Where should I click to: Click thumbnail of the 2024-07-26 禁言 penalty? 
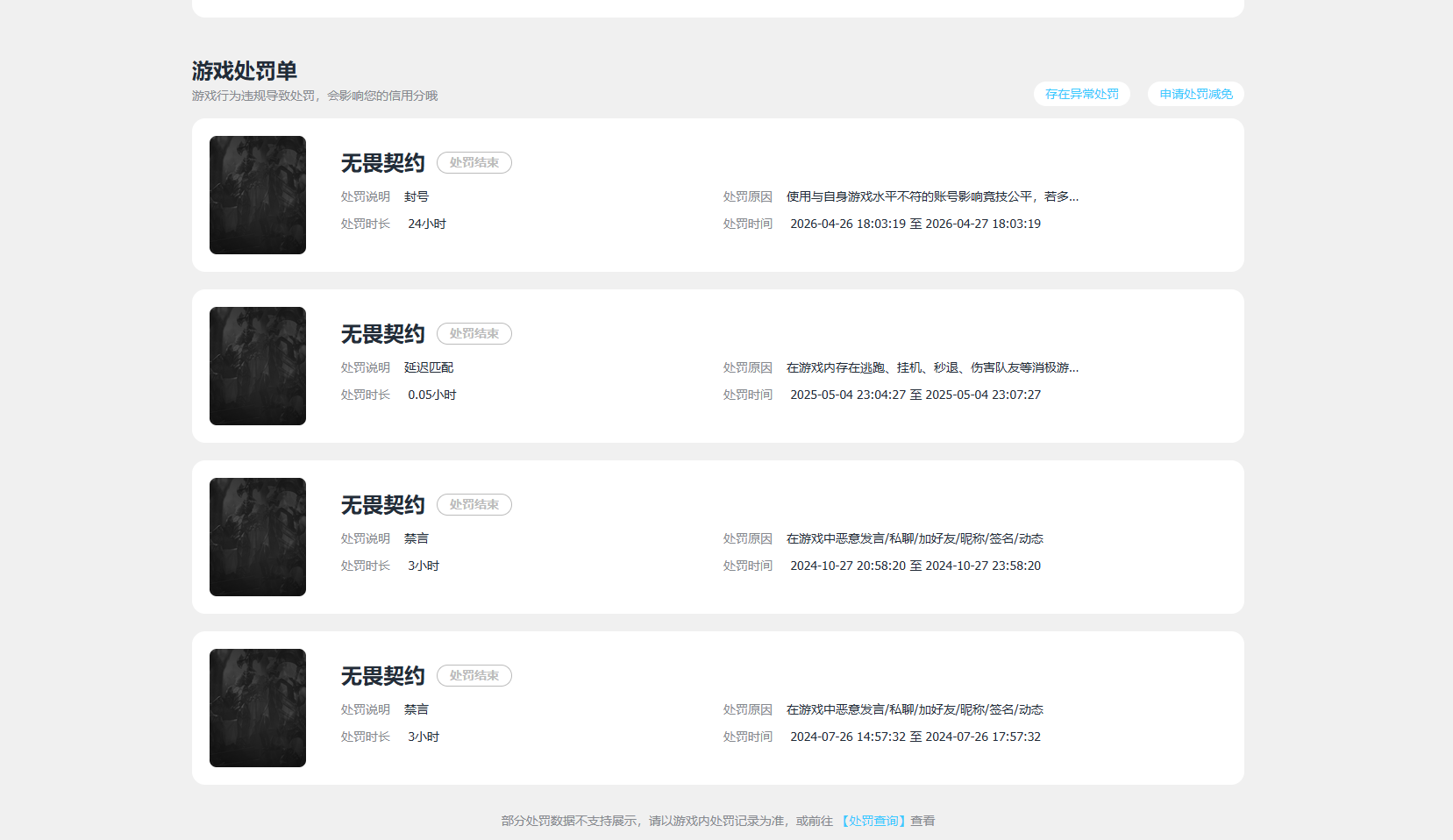point(258,708)
